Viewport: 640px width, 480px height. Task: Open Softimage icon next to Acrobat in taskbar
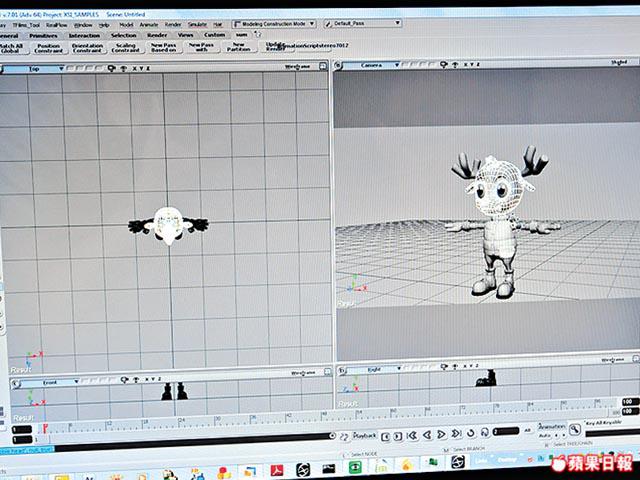[303, 470]
